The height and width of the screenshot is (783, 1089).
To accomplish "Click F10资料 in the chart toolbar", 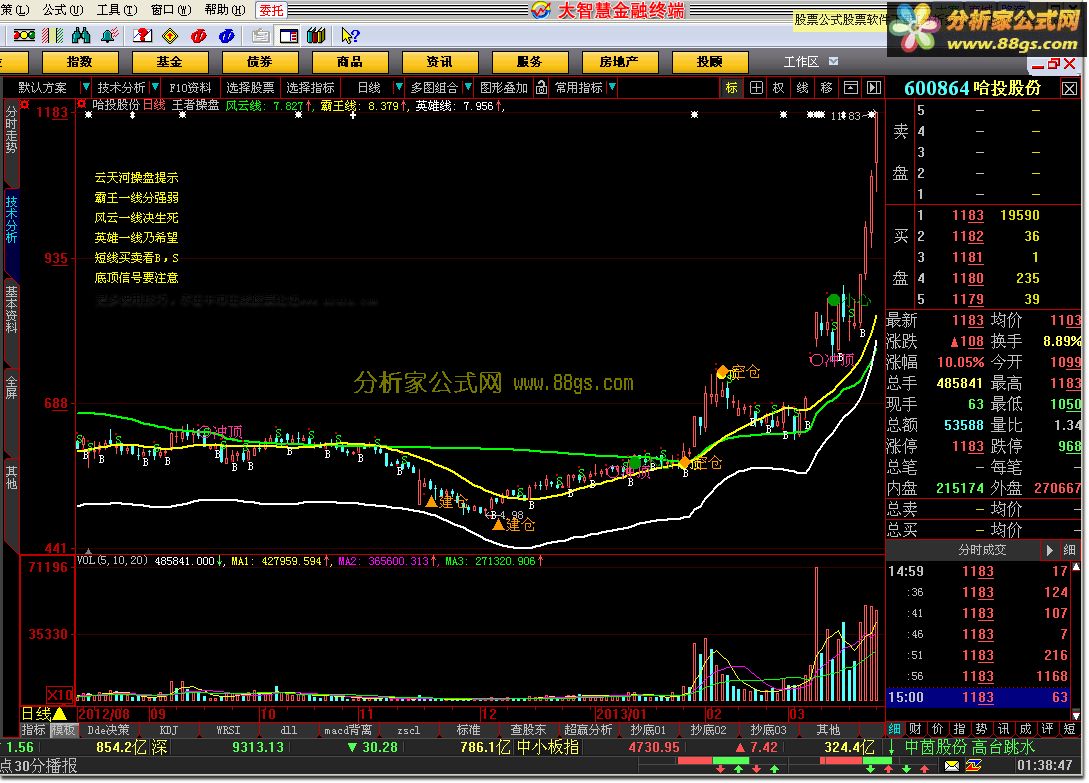I will click(x=190, y=88).
